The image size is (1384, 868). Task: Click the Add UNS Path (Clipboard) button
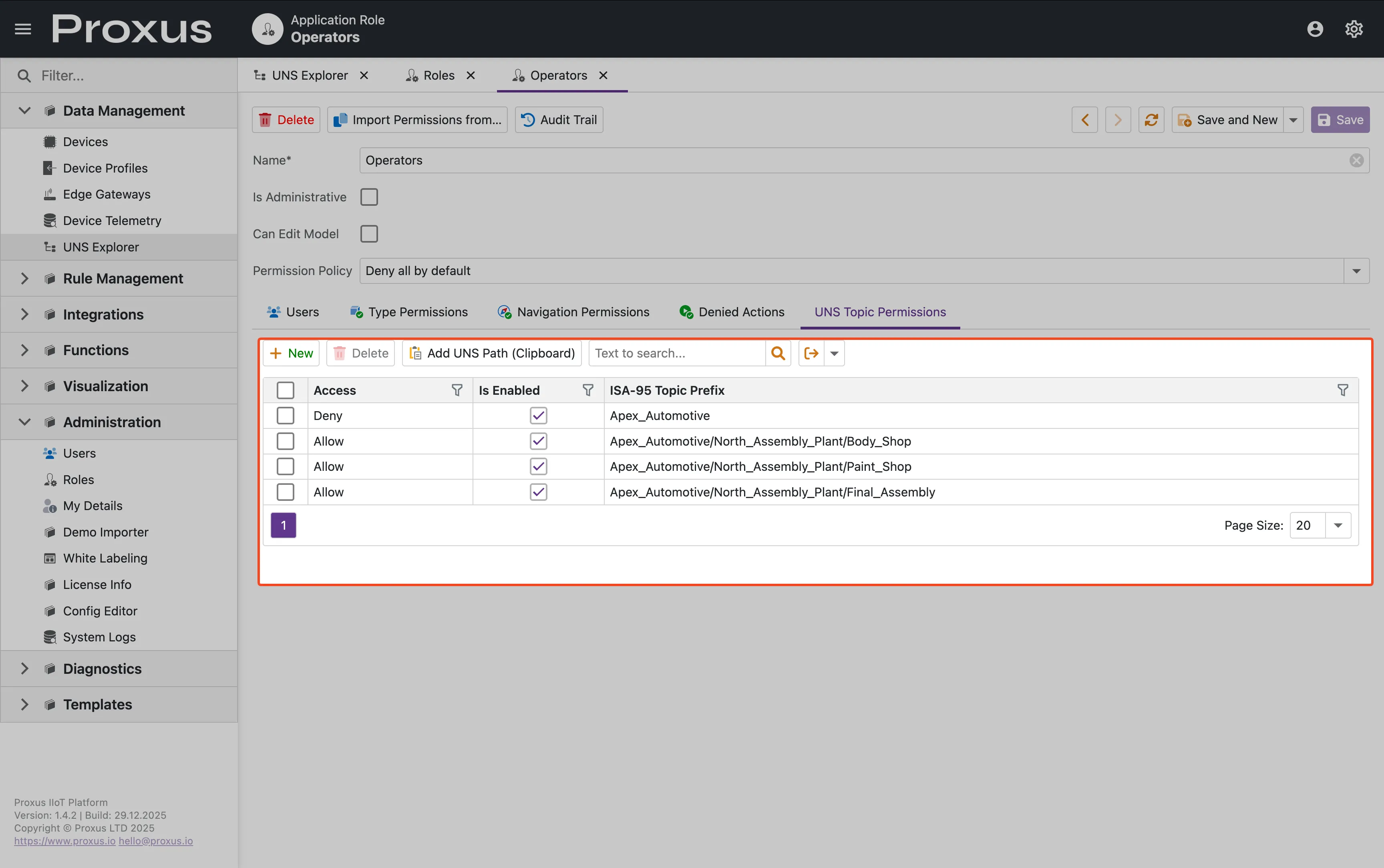pyautogui.click(x=491, y=353)
